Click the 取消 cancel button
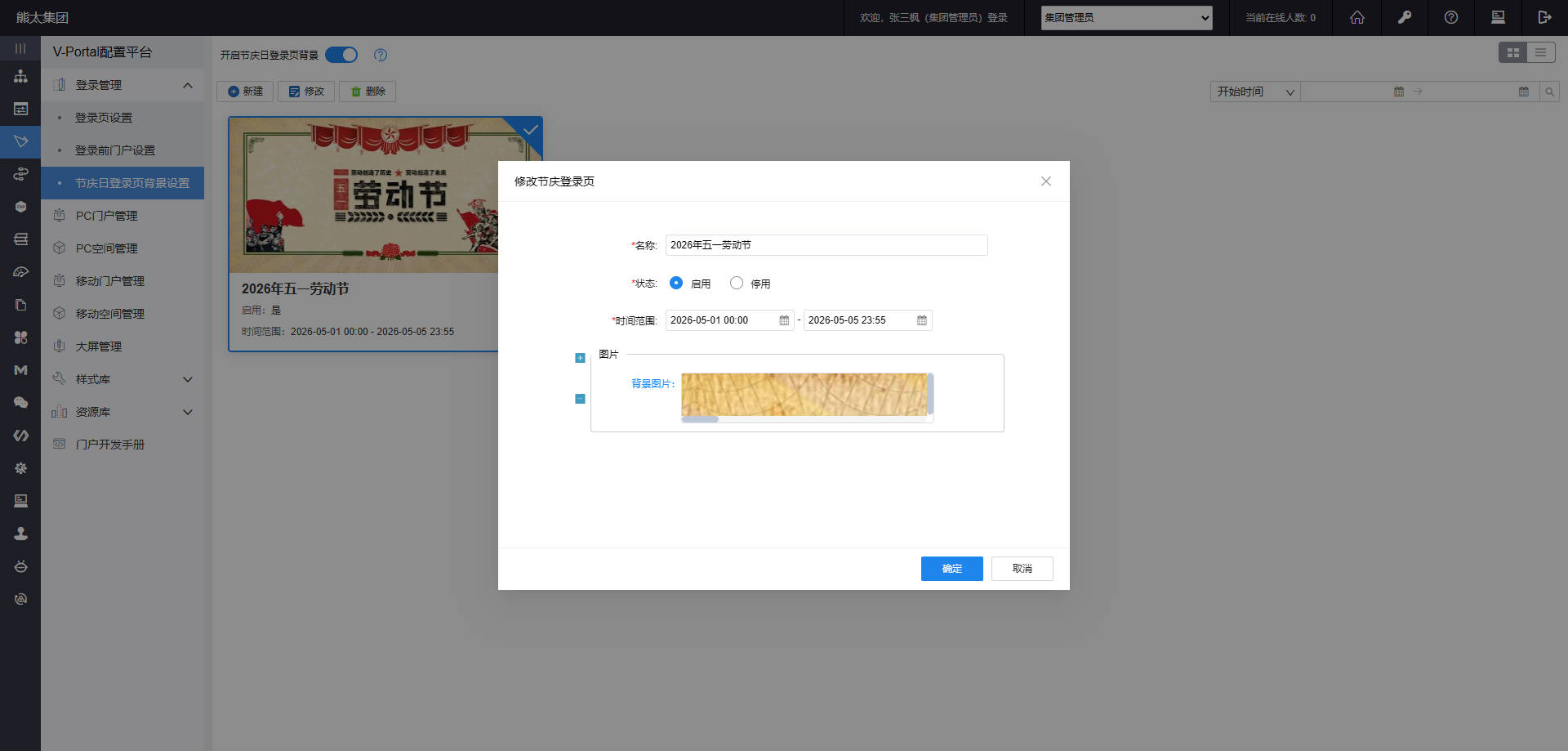This screenshot has height=751, width=1568. [x=1022, y=569]
